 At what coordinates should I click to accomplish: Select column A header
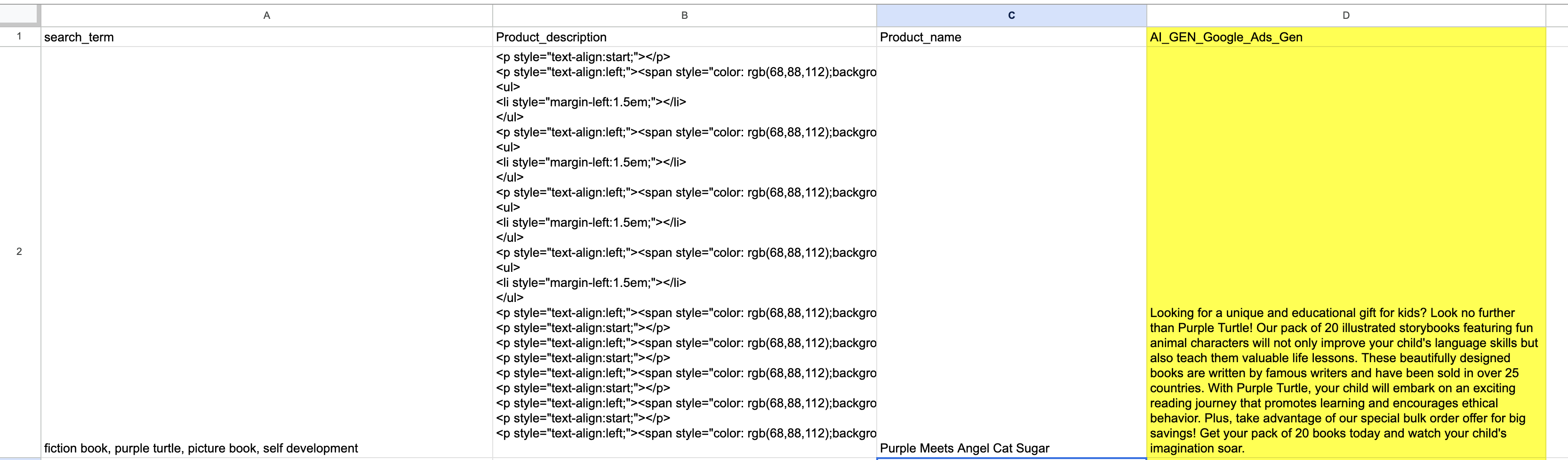click(x=267, y=15)
